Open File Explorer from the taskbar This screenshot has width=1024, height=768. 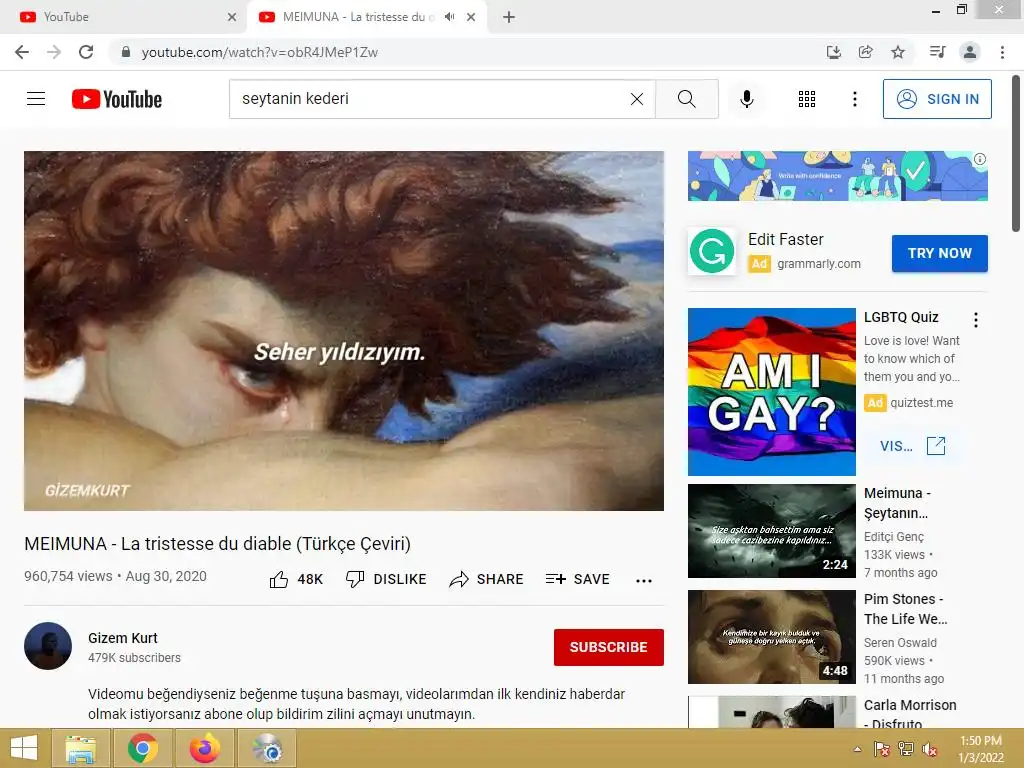click(81, 748)
